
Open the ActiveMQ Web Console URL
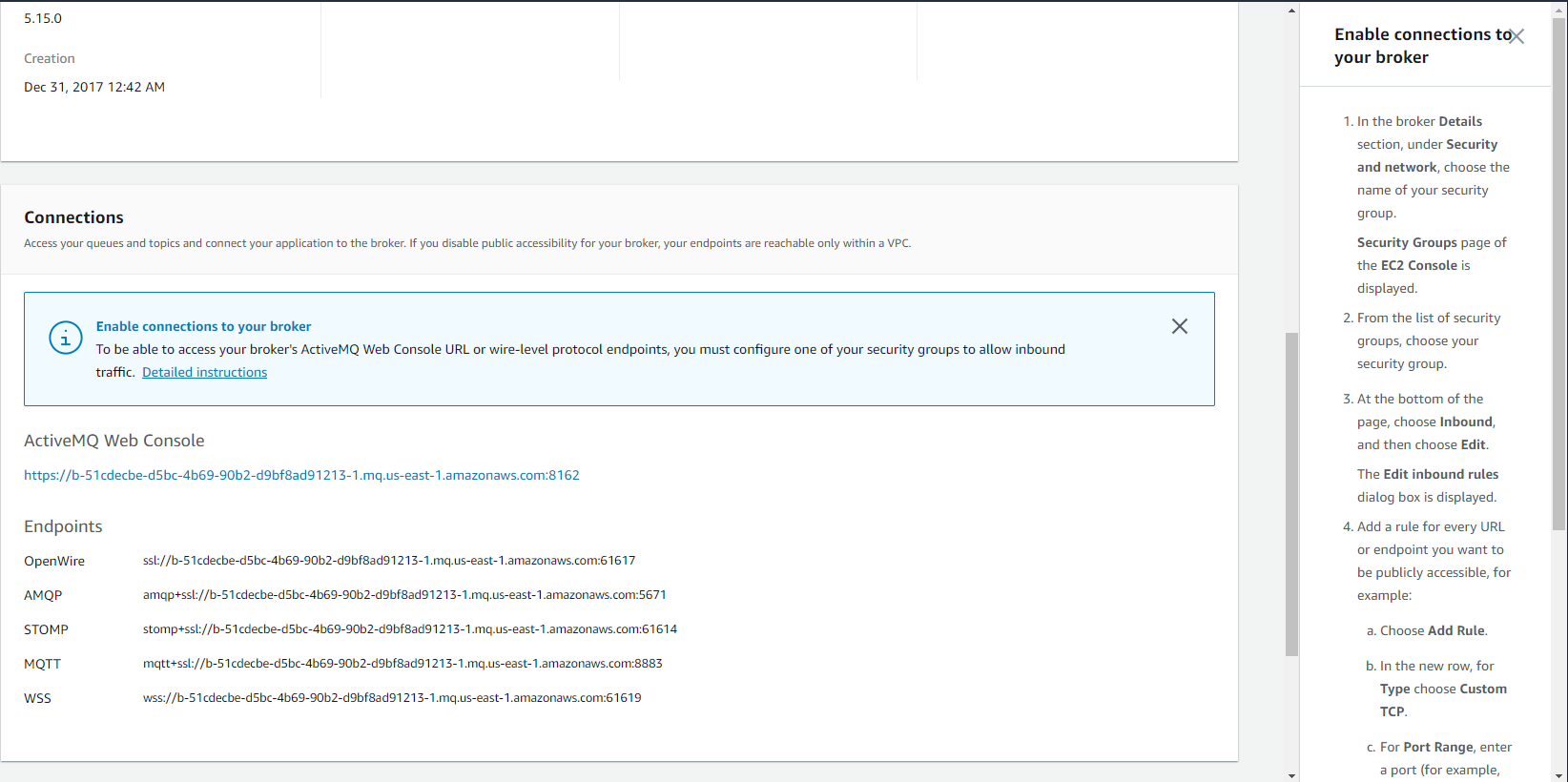click(x=301, y=475)
